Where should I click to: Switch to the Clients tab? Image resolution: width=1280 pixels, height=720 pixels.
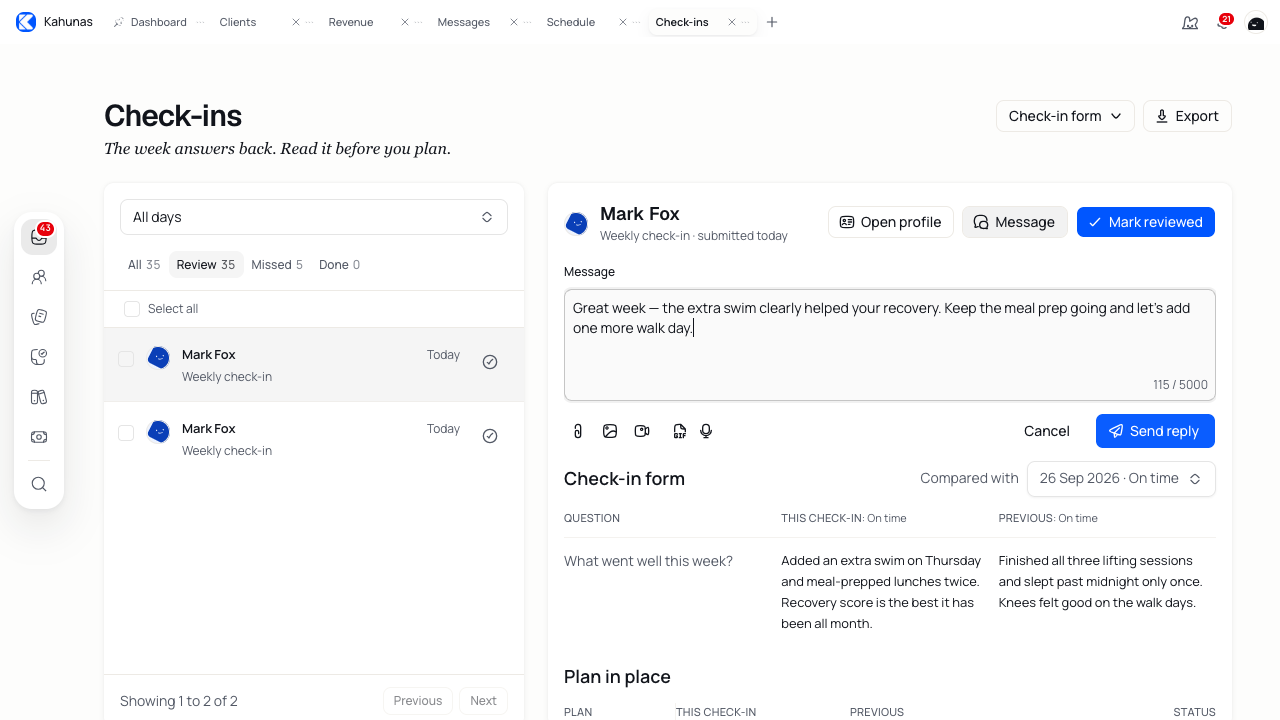238,22
